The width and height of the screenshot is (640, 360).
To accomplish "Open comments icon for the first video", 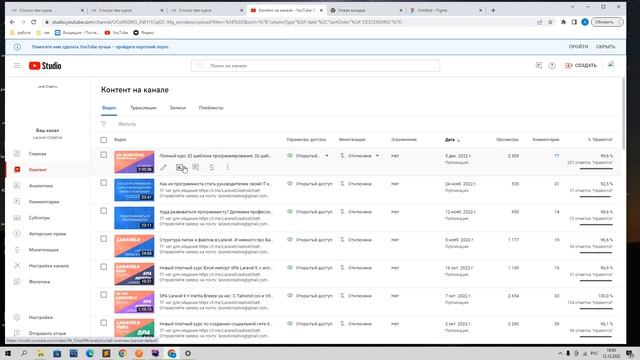I will tap(196, 167).
